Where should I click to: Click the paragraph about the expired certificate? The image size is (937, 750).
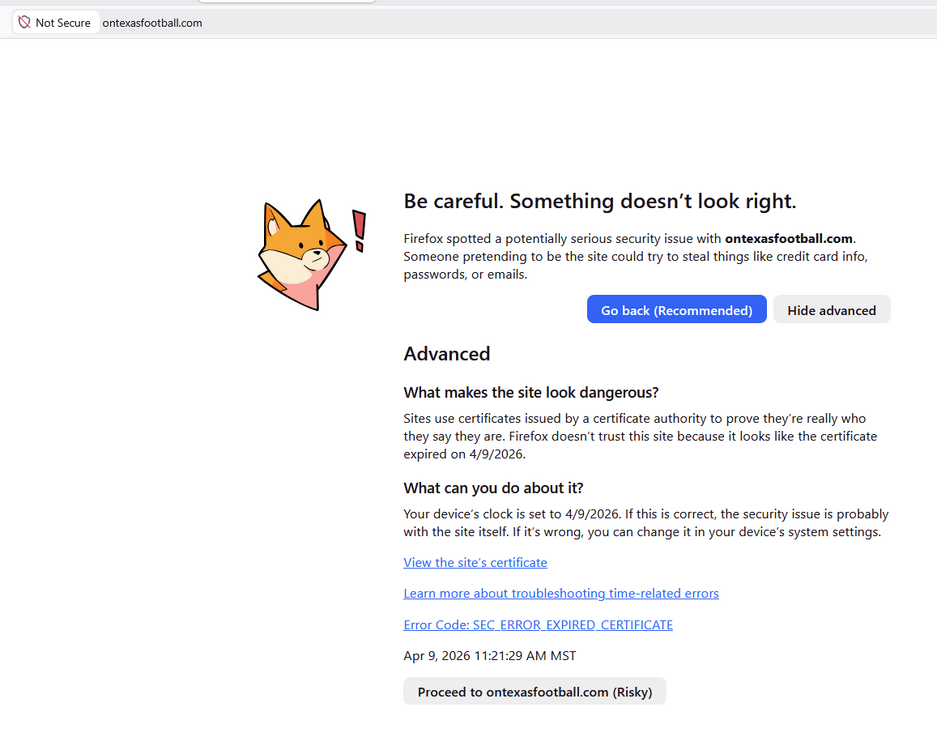[x=640, y=436]
